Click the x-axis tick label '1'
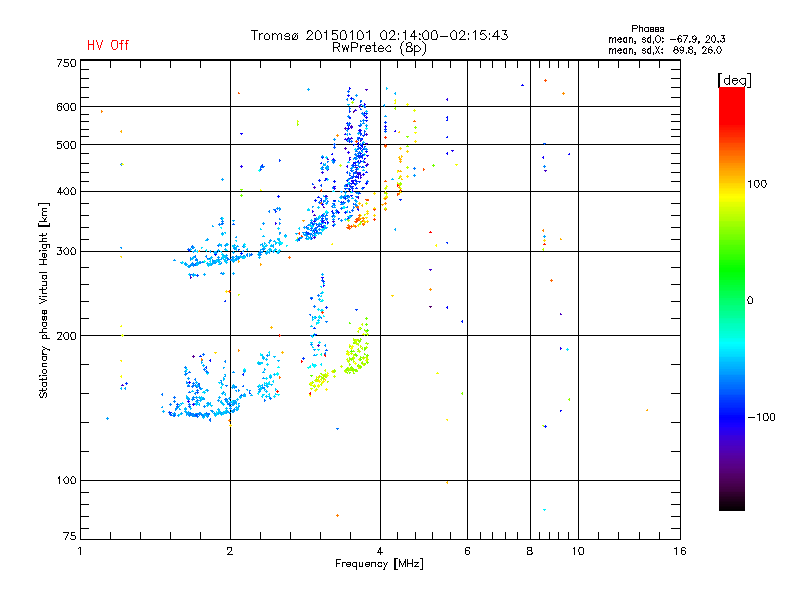The height and width of the screenshot is (600, 800). (80, 551)
